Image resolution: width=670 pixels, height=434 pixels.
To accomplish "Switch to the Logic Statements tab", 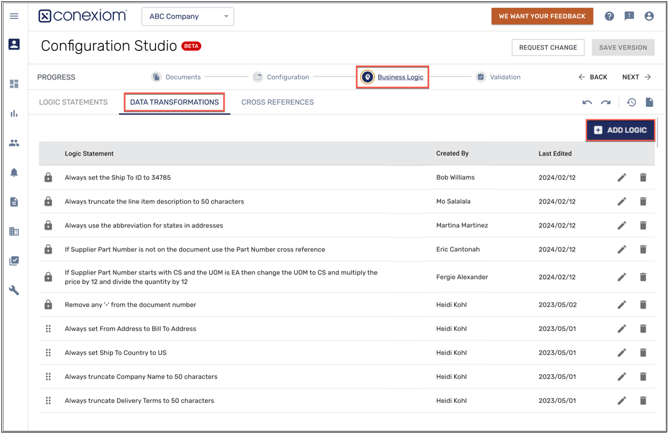I will pos(73,102).
